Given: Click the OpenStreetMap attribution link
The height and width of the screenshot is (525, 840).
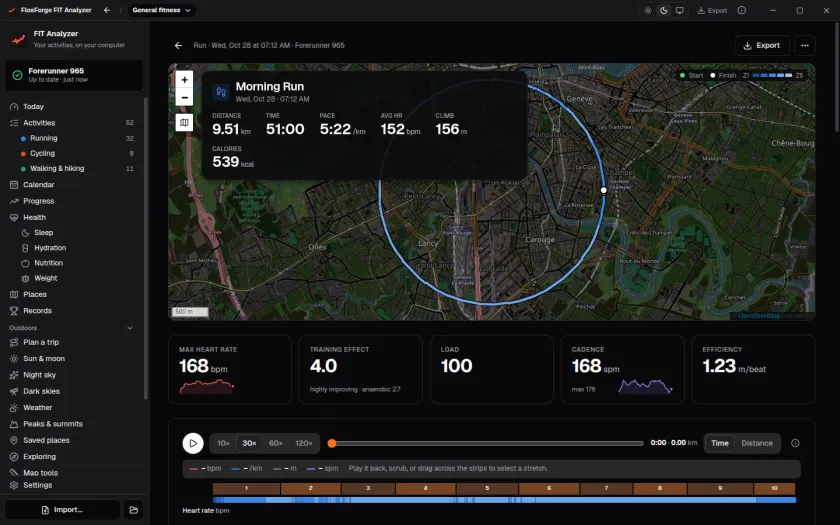Looking at the screenshot, I should [x=759, y=316].
